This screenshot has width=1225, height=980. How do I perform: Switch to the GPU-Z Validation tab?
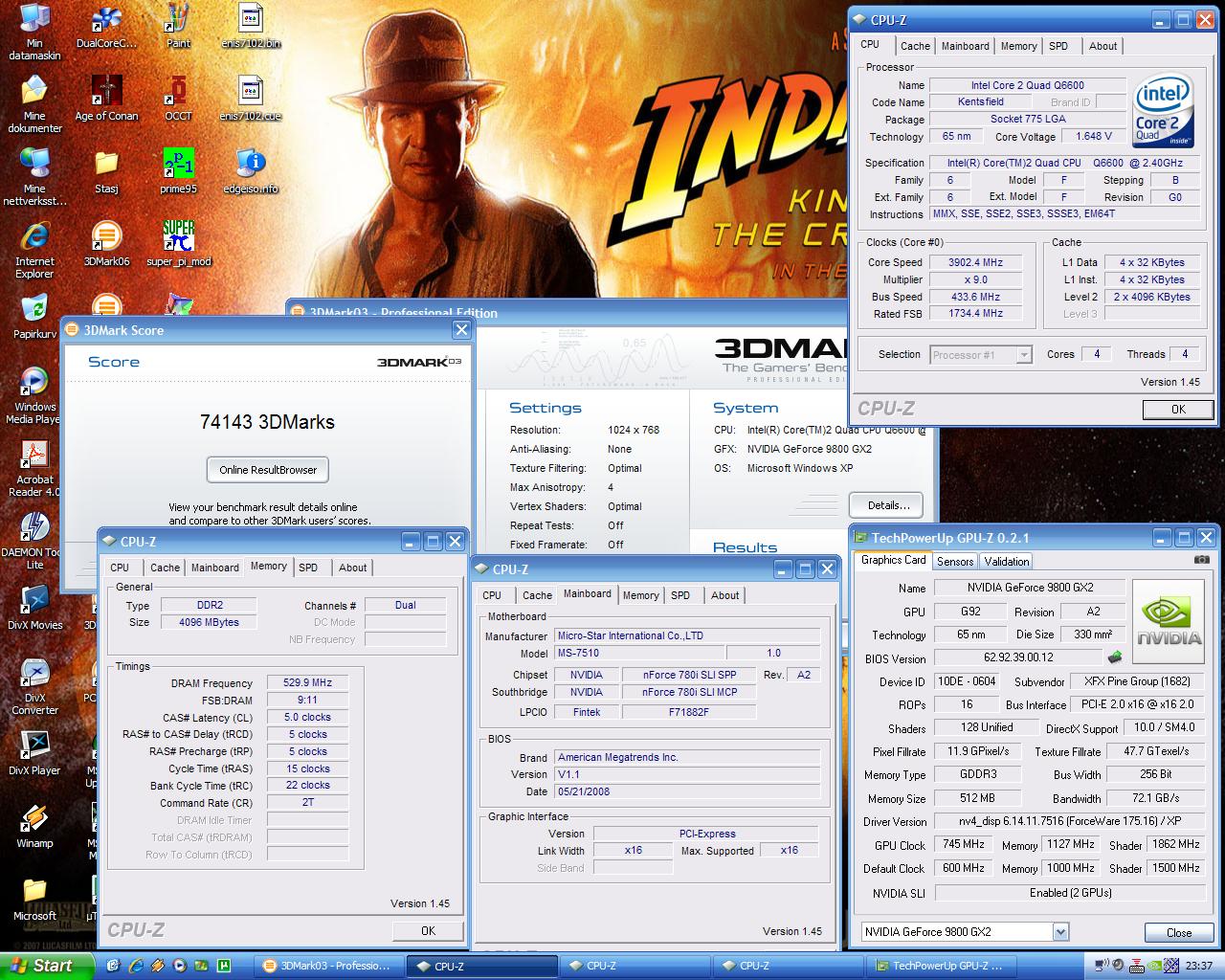[x=1007, y=562]
